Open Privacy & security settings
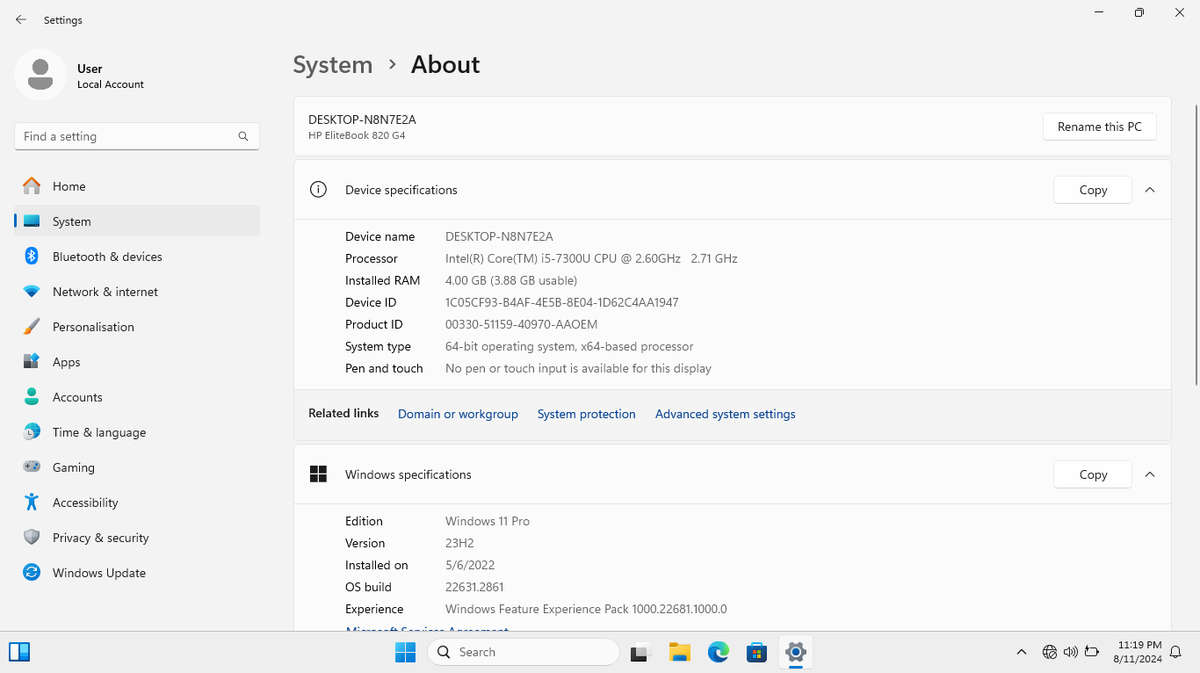 100,537
